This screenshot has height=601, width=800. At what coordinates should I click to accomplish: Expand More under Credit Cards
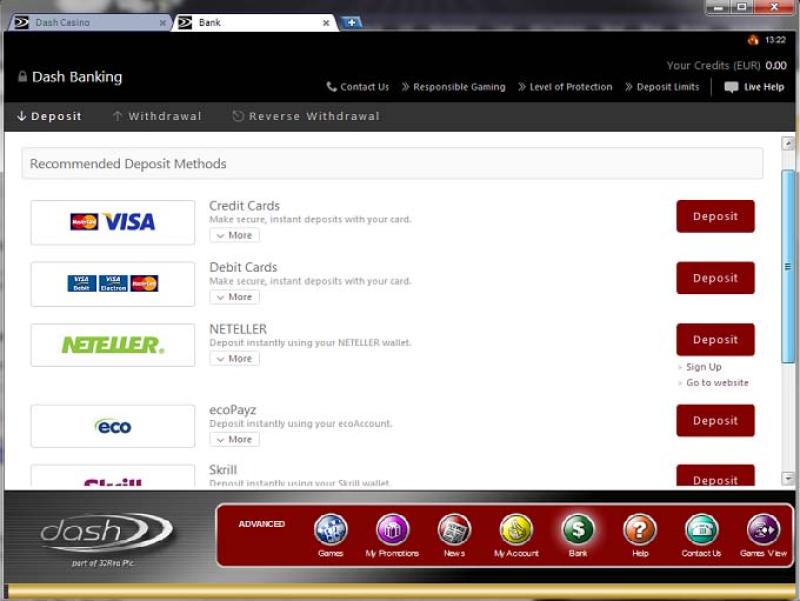tap(235, 236)
